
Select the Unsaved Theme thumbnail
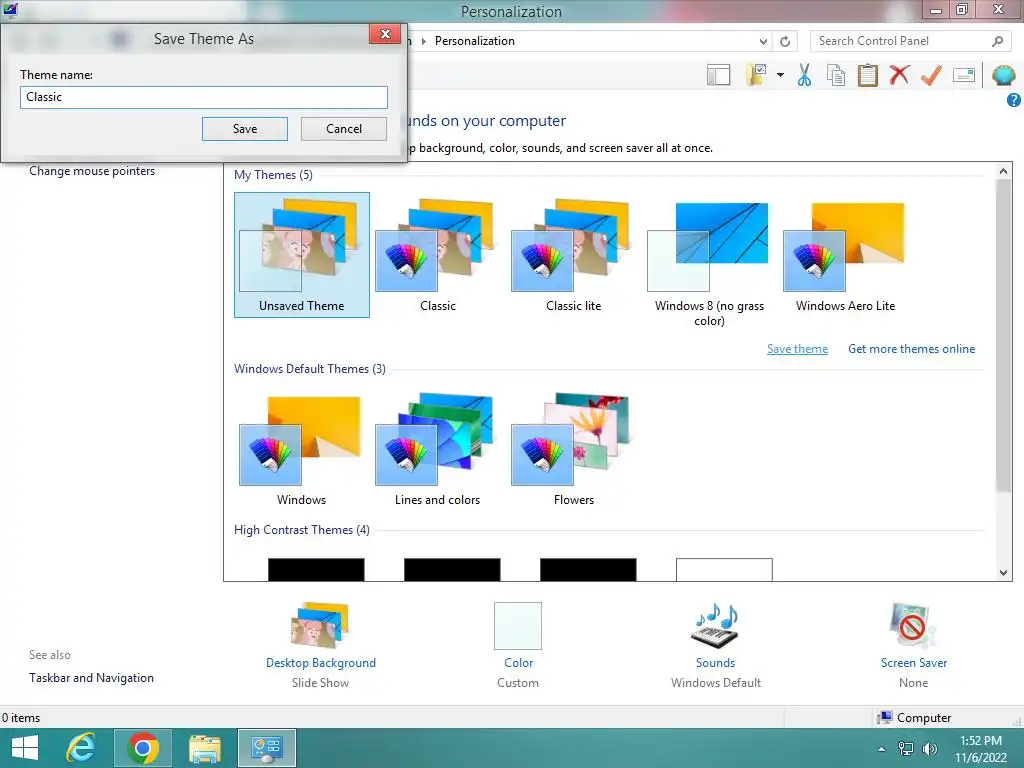[x=302, y=255]
